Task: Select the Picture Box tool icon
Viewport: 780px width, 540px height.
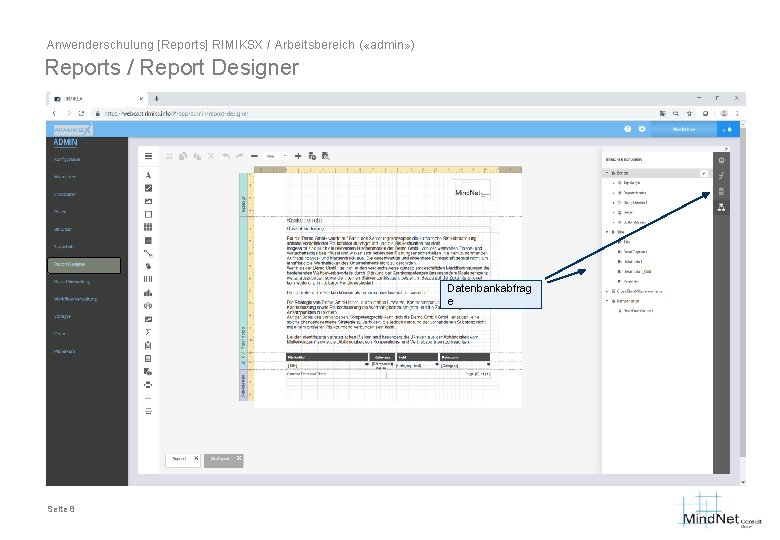Action: 148,201
